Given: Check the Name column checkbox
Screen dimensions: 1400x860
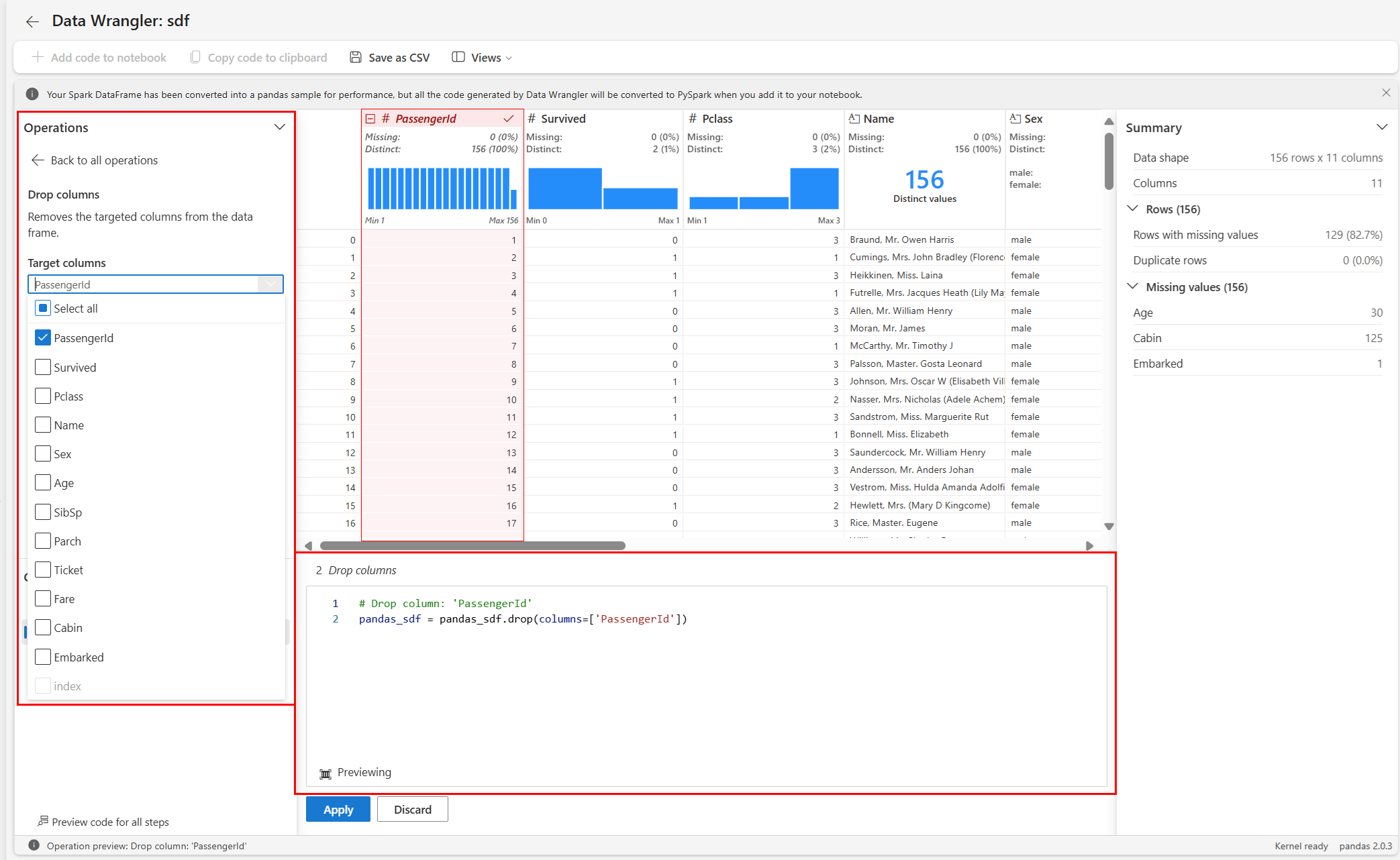Looking at the screenshot, I should point(43,425).
